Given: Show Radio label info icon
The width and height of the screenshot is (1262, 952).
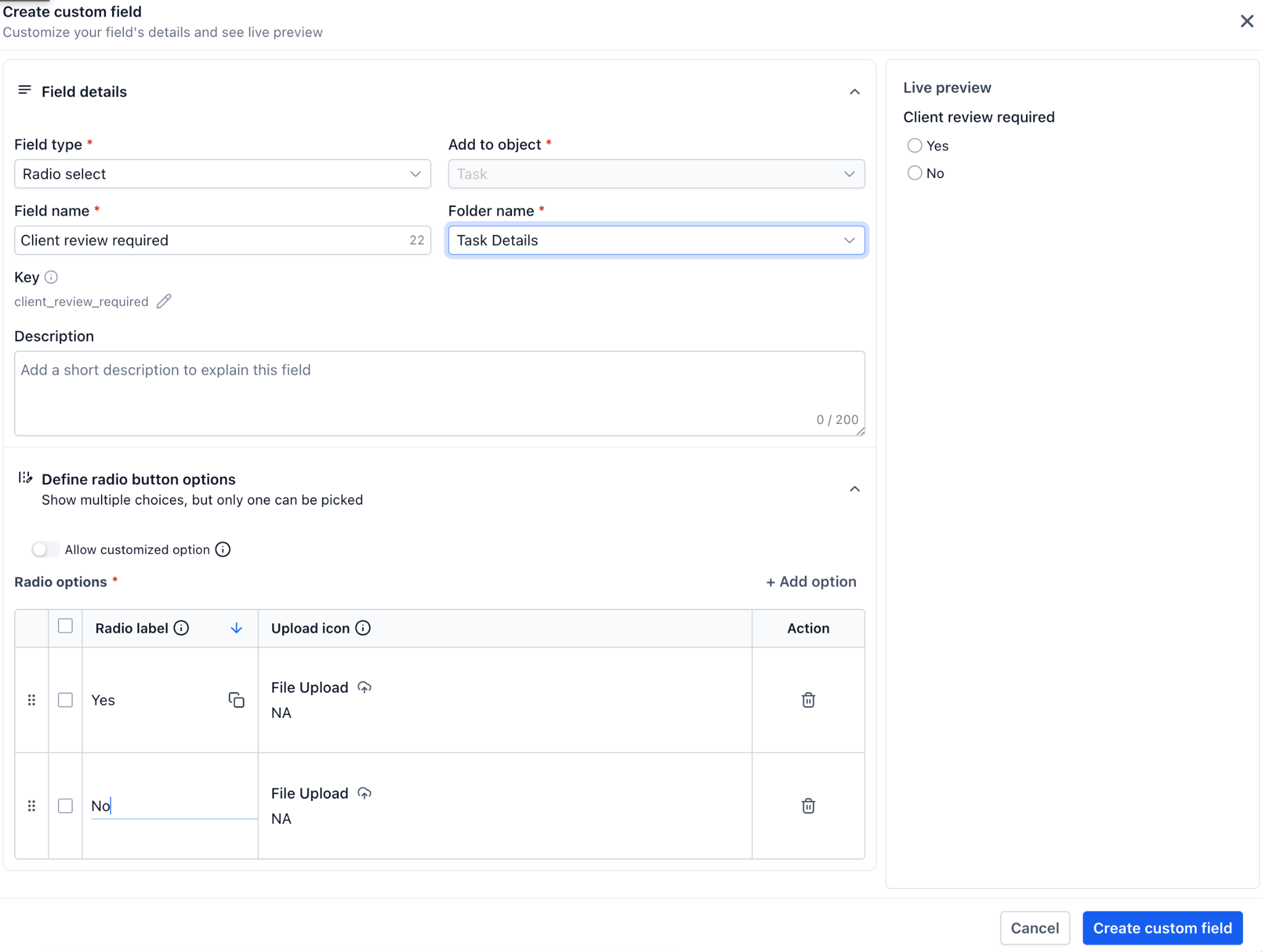Looking at the screenshot, I should (x=181, y=628).
